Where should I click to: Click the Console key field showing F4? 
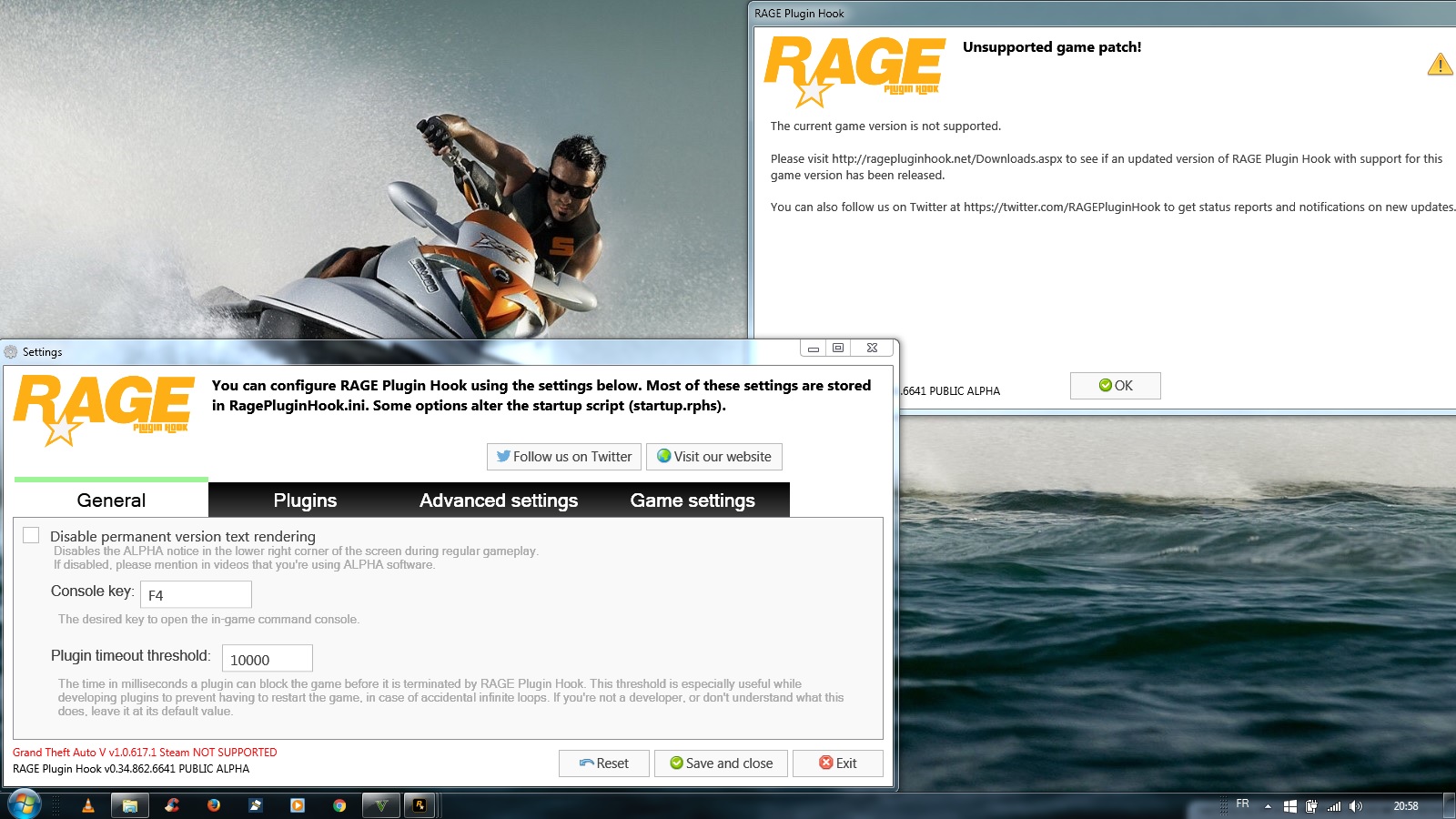[196, 594]
